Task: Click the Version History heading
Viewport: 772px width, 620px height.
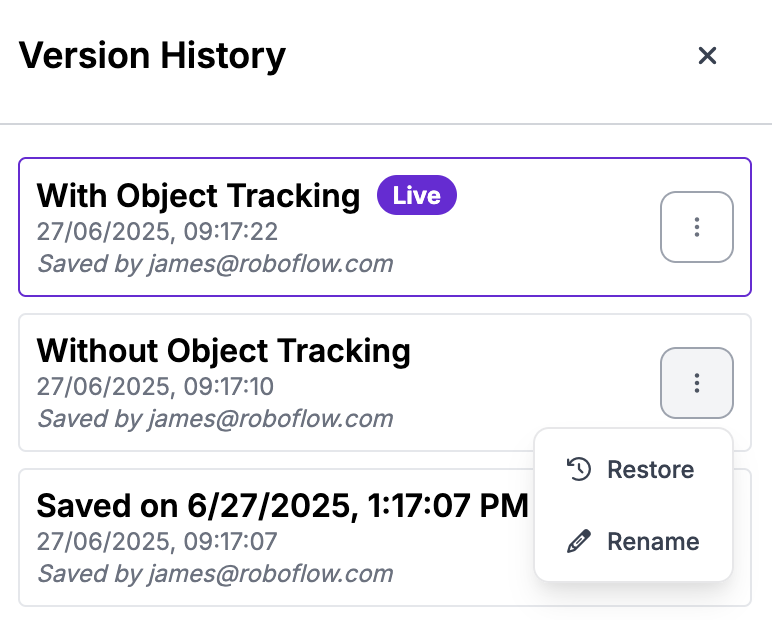Action: pos(152,55)
